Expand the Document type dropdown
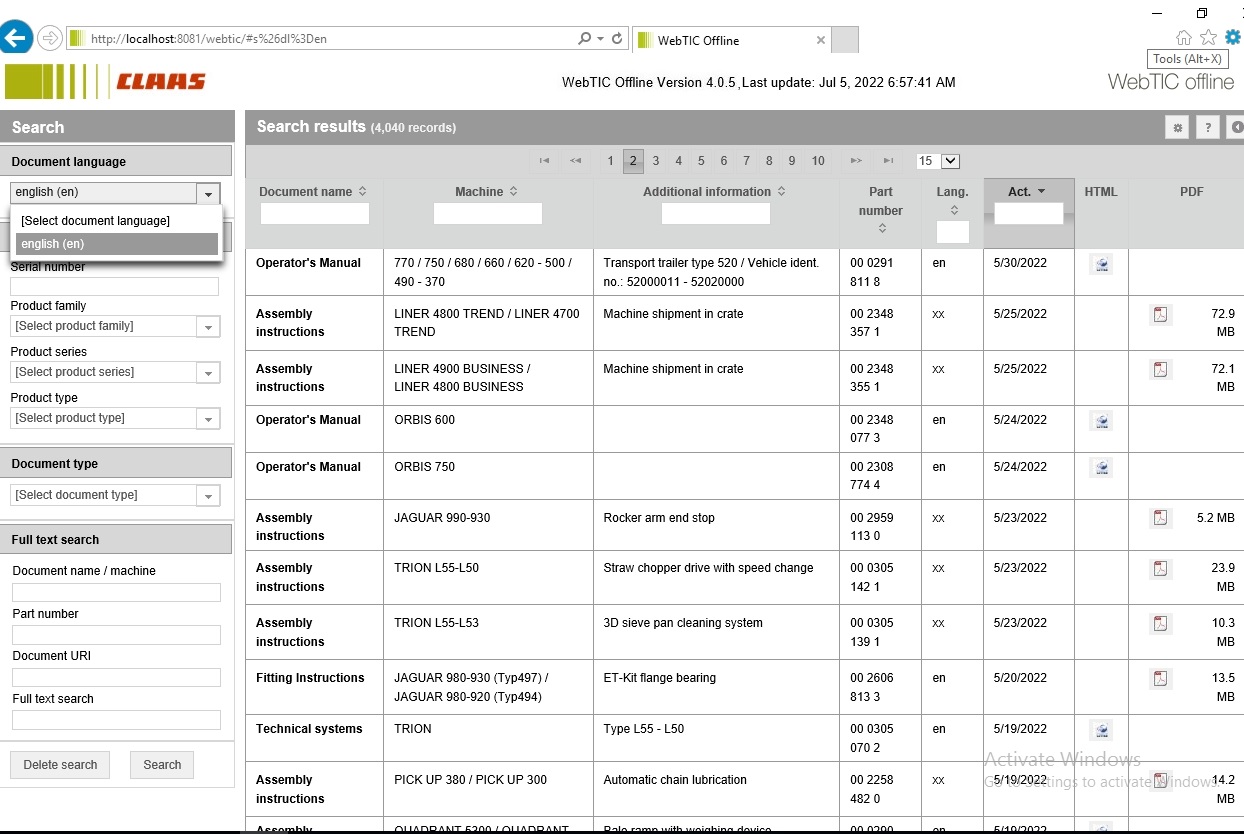The height and width of the screenshot is (834, 1244). coord(208,496)
